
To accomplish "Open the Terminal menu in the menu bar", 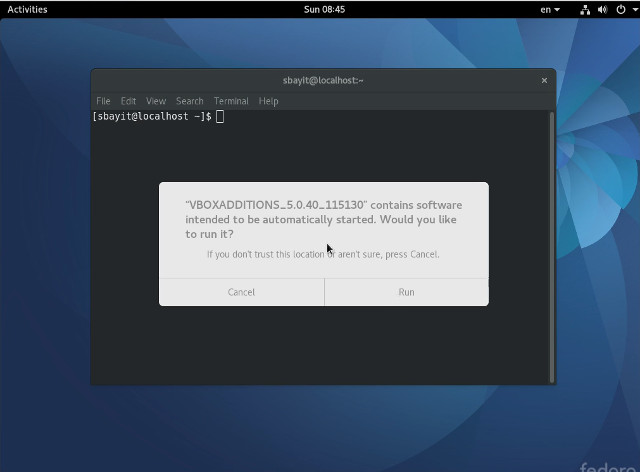I will tap(231, 101).
